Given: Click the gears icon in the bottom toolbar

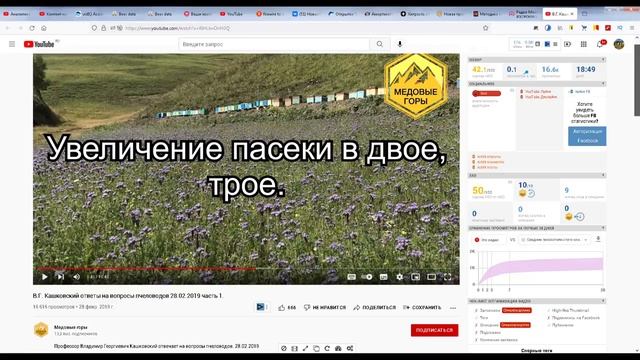Looking at the screenshot, I should point(350,348).
